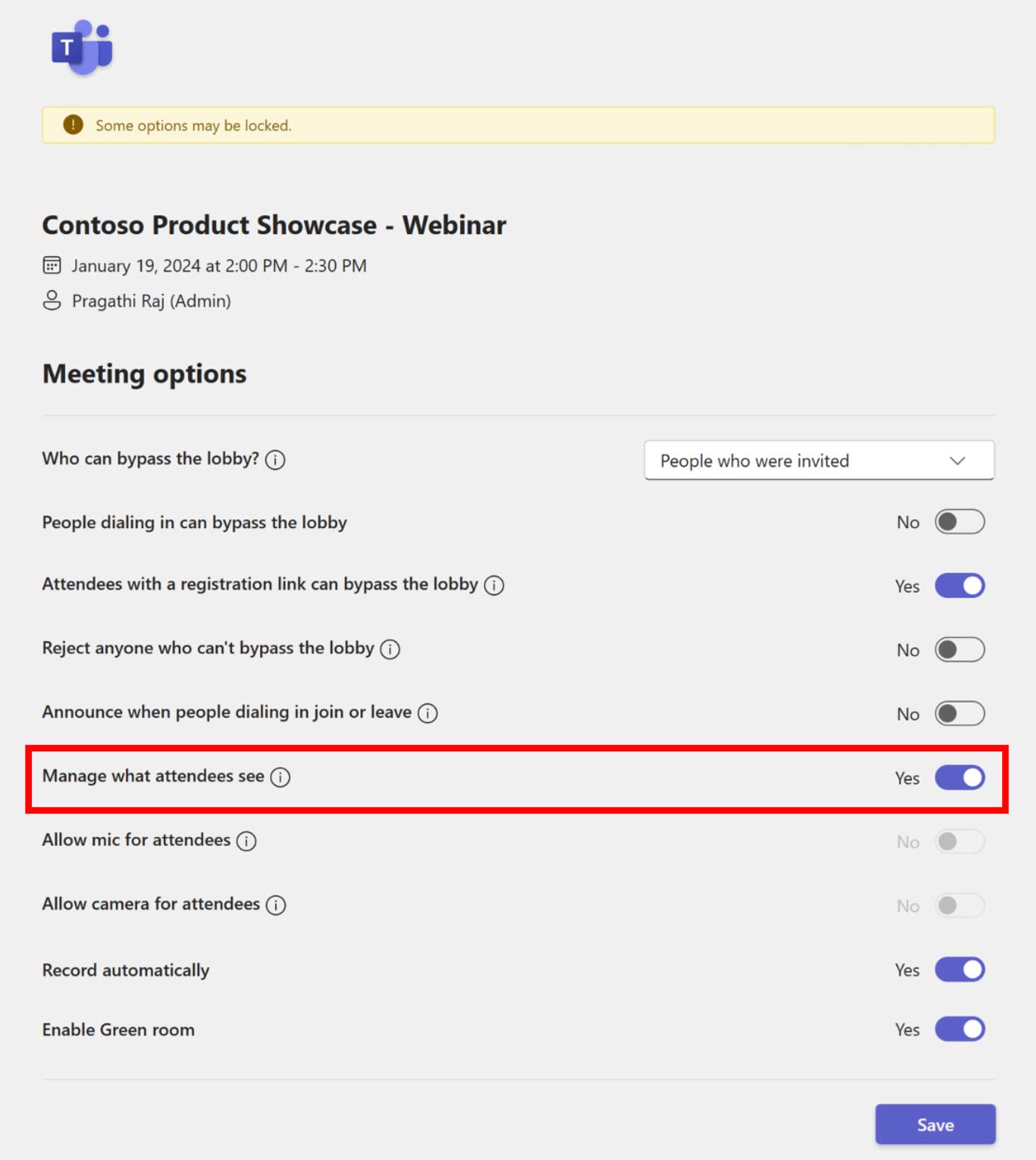Viewport: 1036px width, 1160px height.
Task: Click the person icon beside Pragathi Raj
Action: pos(52,300)
